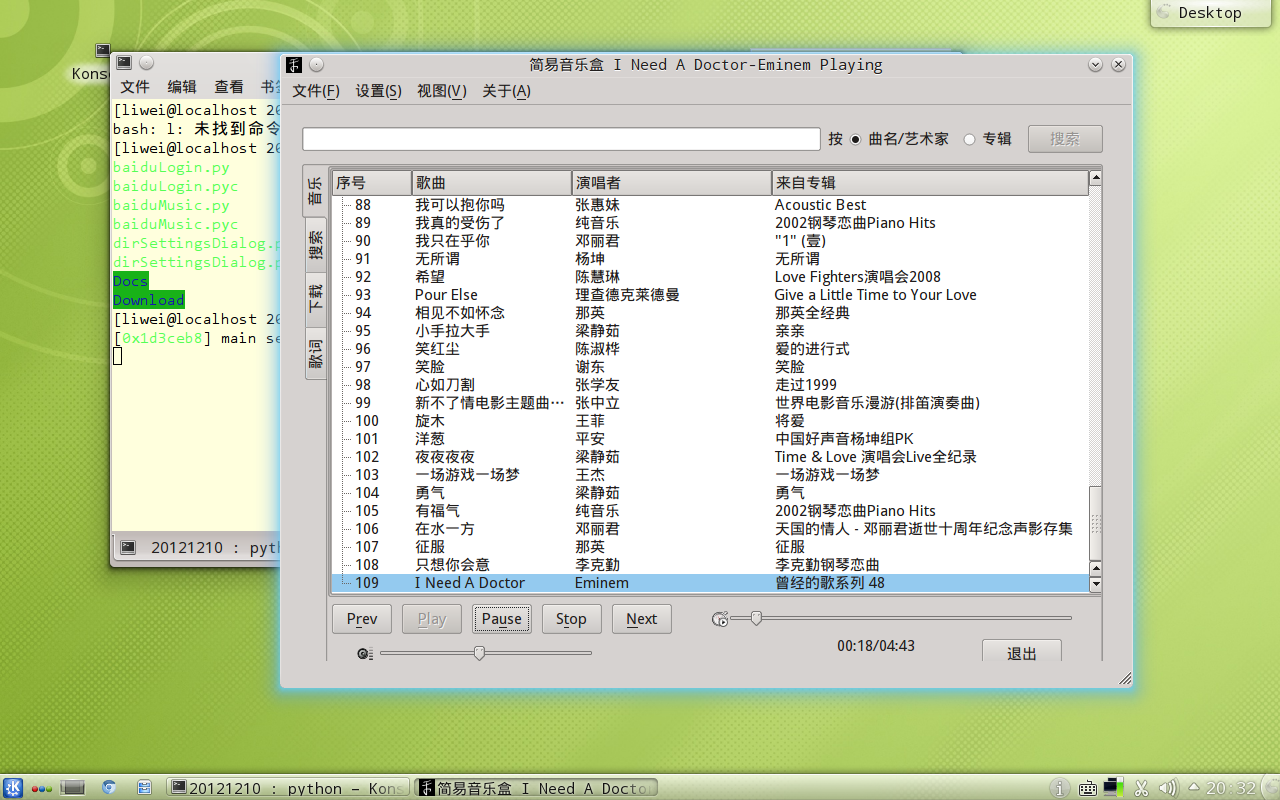Sort by the 歌曲 column header
This screenshot has height=800, width=1280.
tap(491, 183)
